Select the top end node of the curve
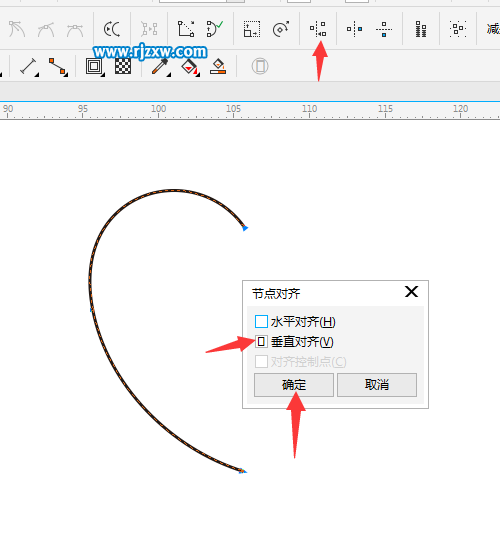The image size is (500, 548). point(245,228)
